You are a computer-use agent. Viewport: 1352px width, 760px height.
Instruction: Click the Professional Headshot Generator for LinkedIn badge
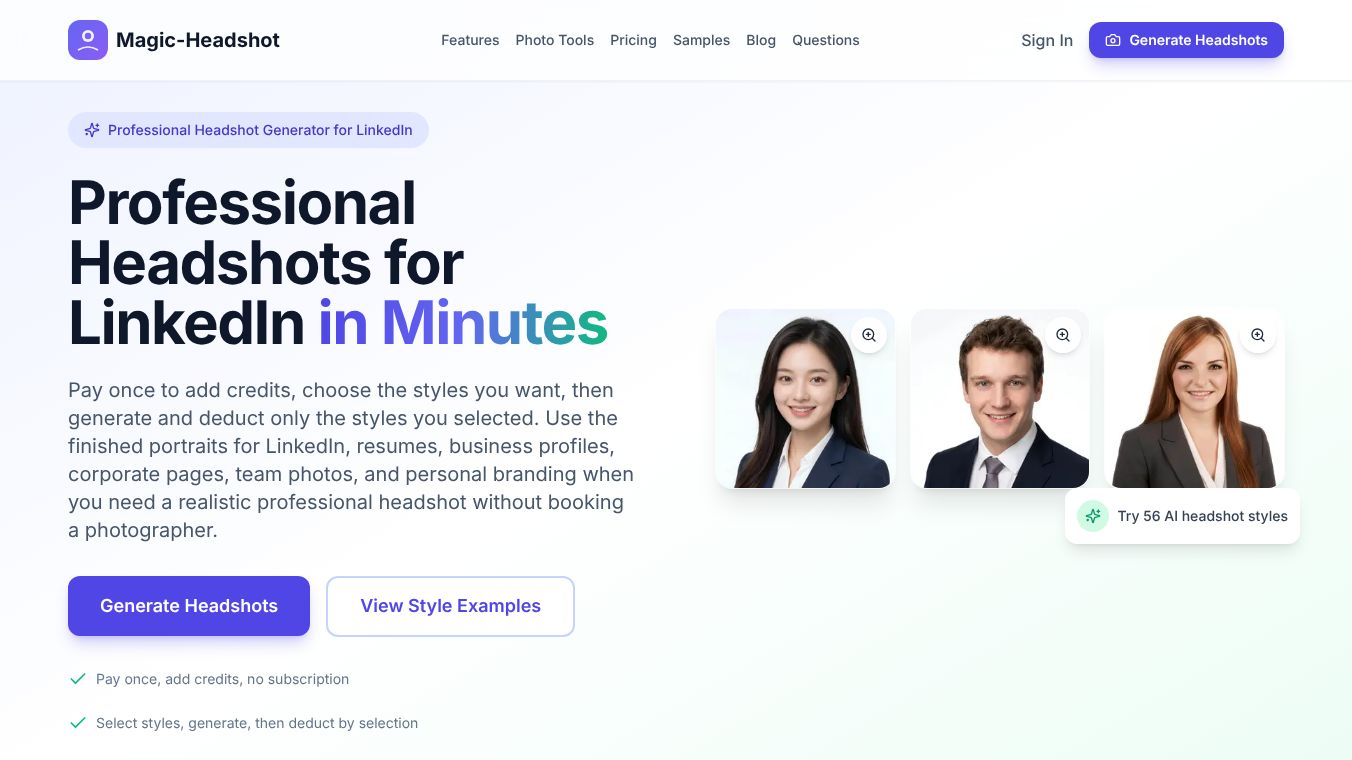248,130
